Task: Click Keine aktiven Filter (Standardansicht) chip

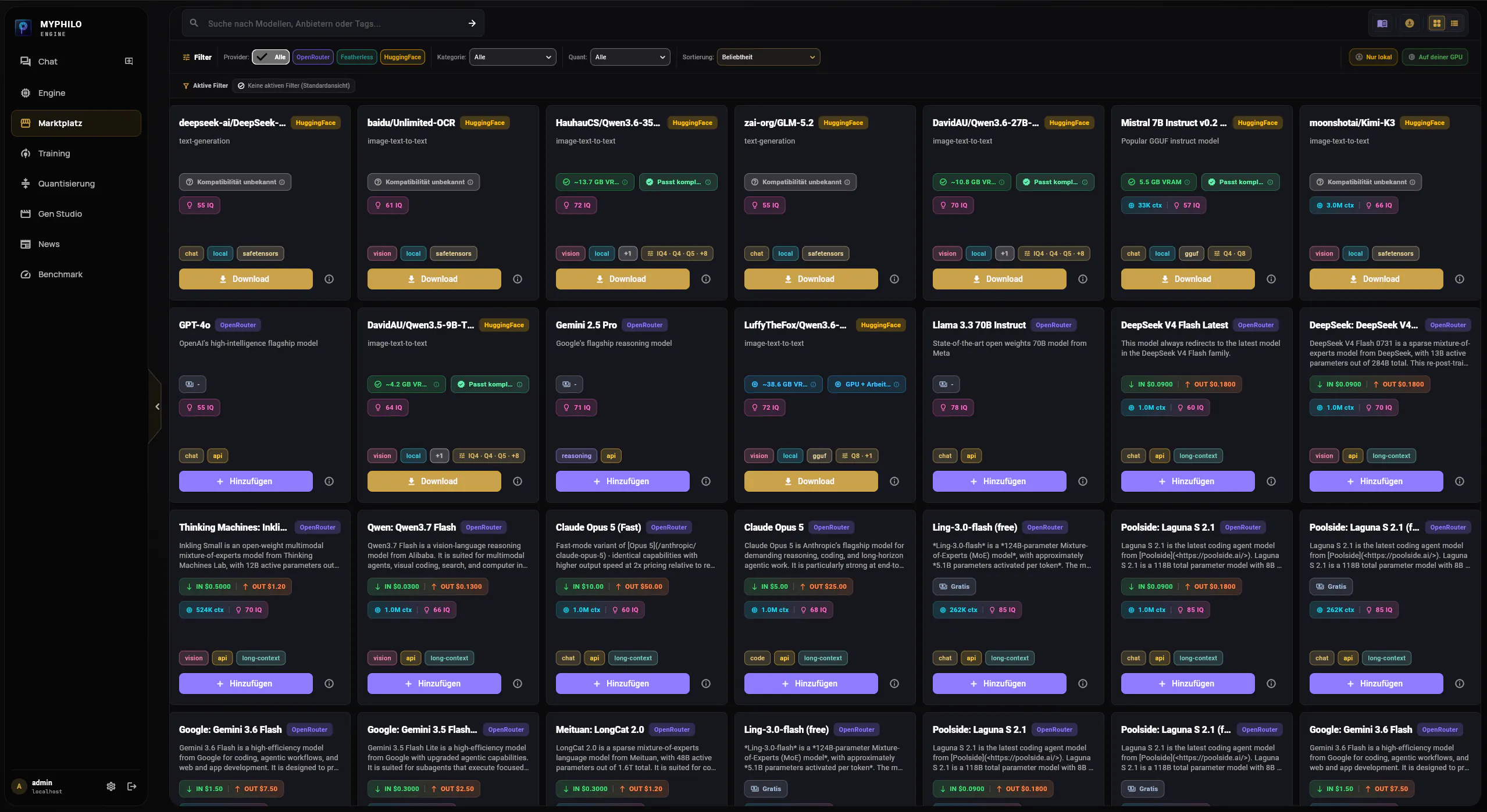Action: pyautogui.click(x=294, y=85)
